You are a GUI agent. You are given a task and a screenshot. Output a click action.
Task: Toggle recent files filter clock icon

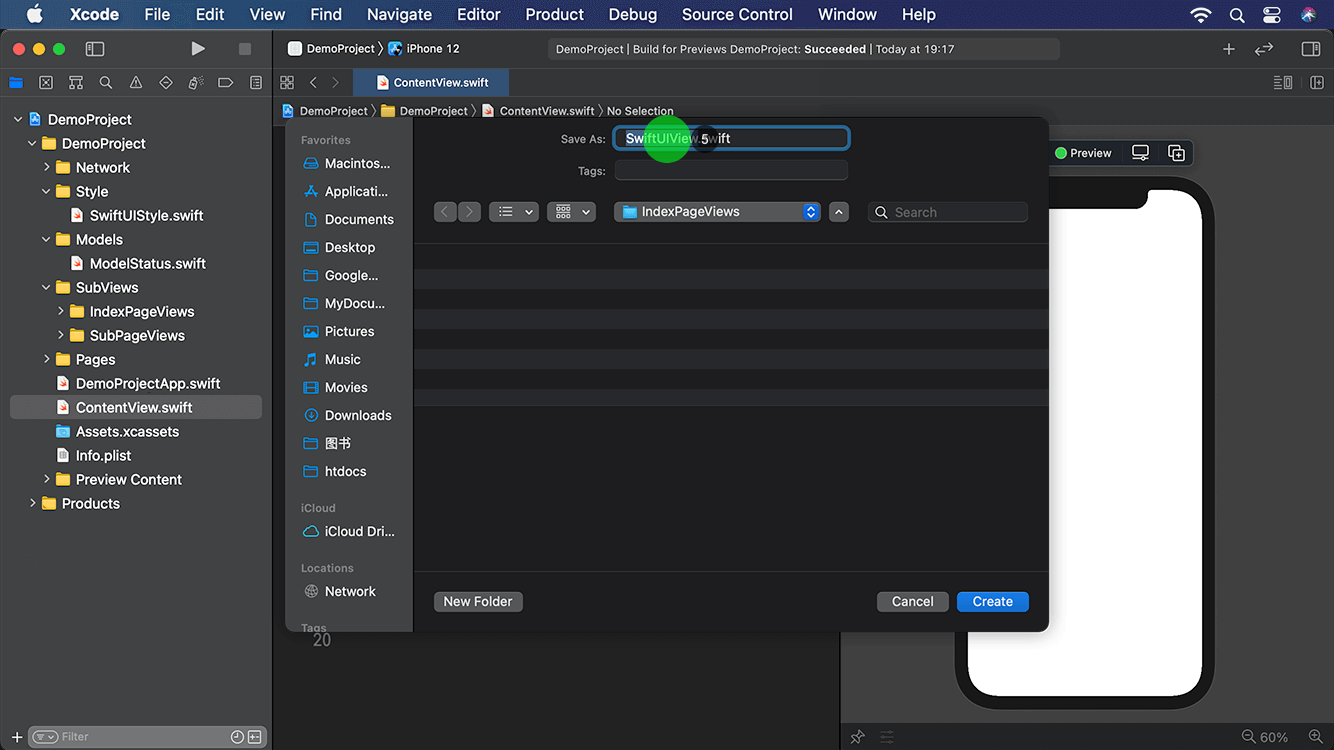coord(237,737)
